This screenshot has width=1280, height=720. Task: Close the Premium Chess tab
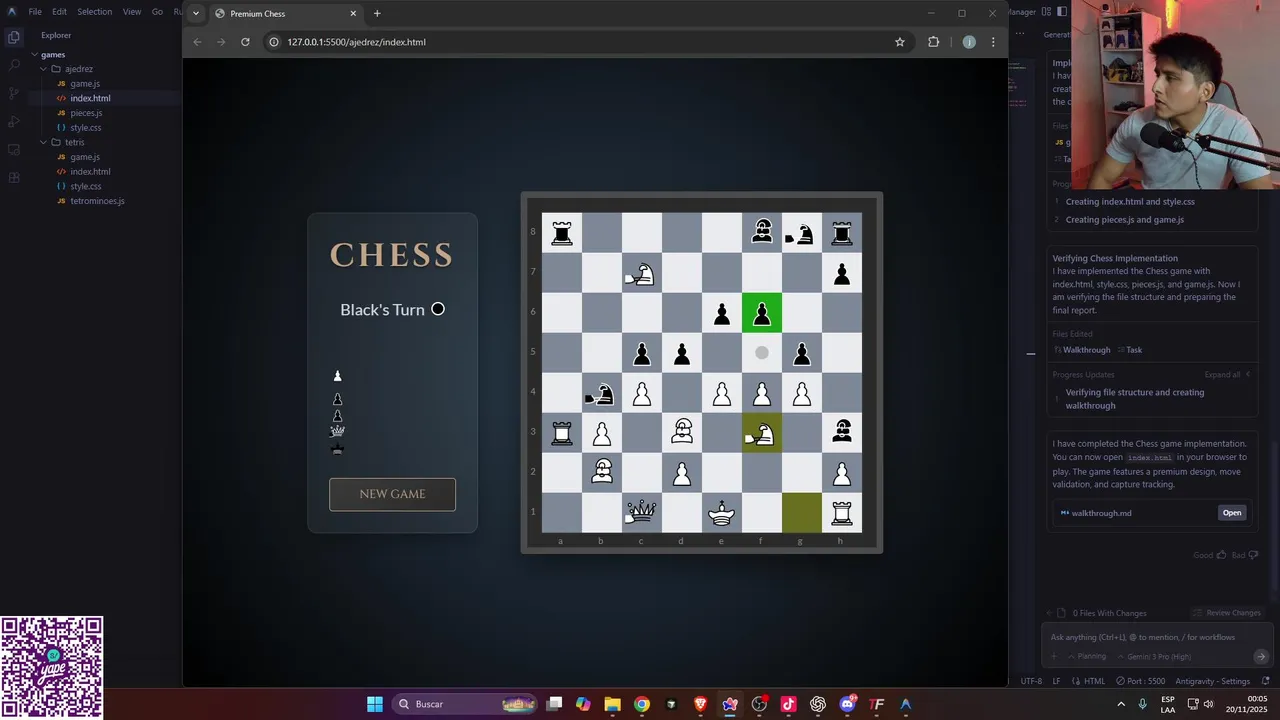point(353,14)
